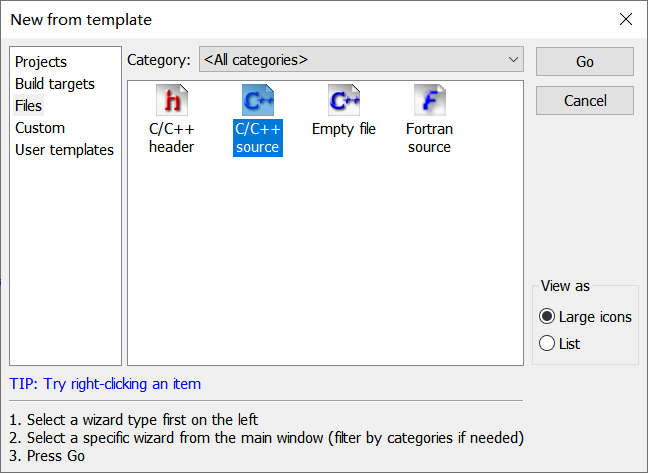
Task: Click the 'C/C++ header' label text
Action: (x=172, y=138)
